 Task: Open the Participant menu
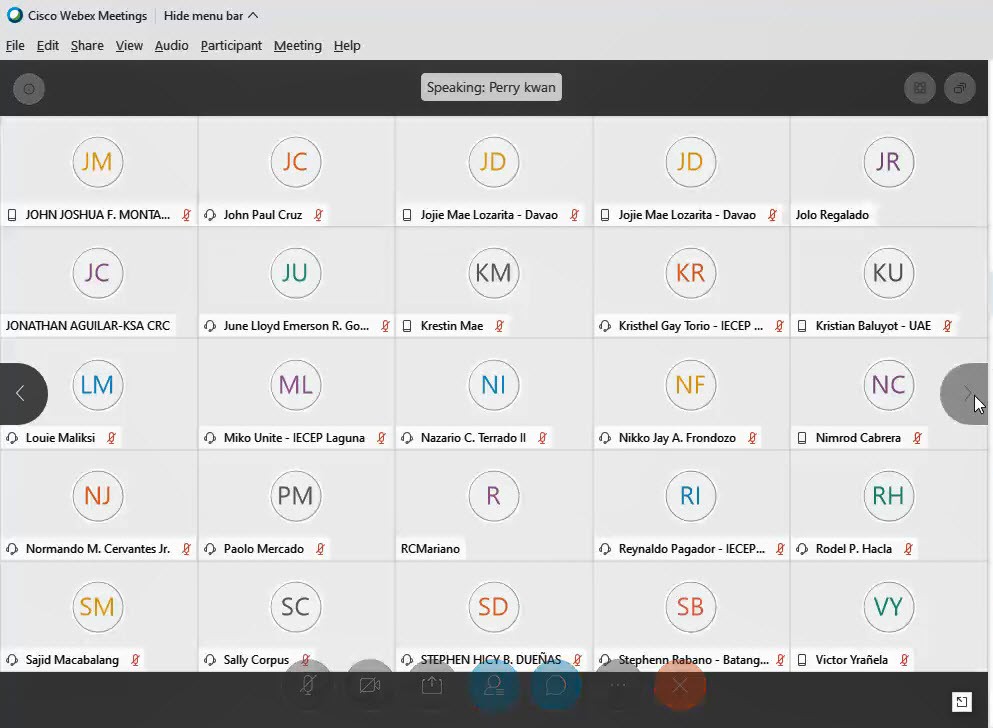click(x=231, y=46)
